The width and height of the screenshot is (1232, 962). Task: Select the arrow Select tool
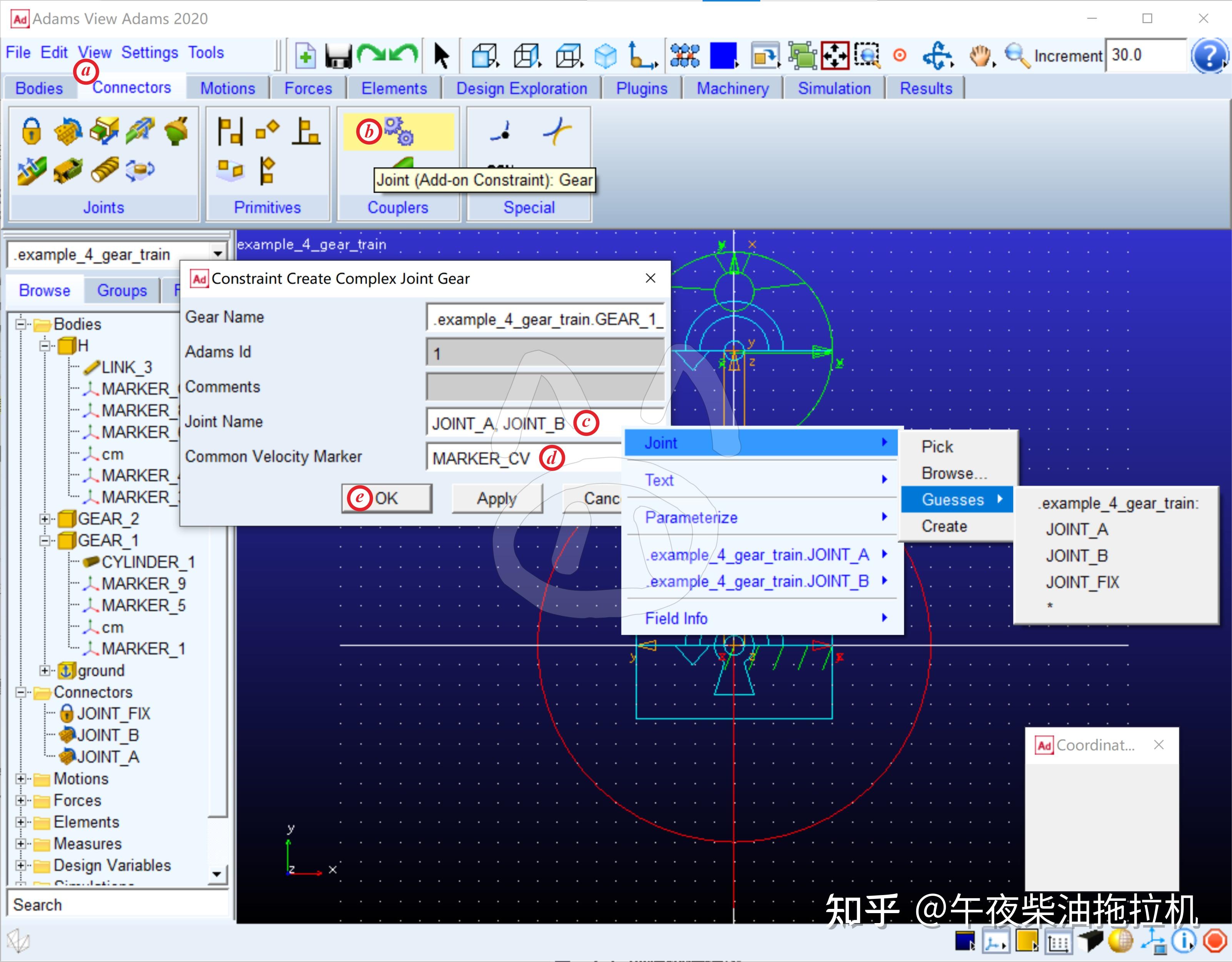tap(441, 56)
